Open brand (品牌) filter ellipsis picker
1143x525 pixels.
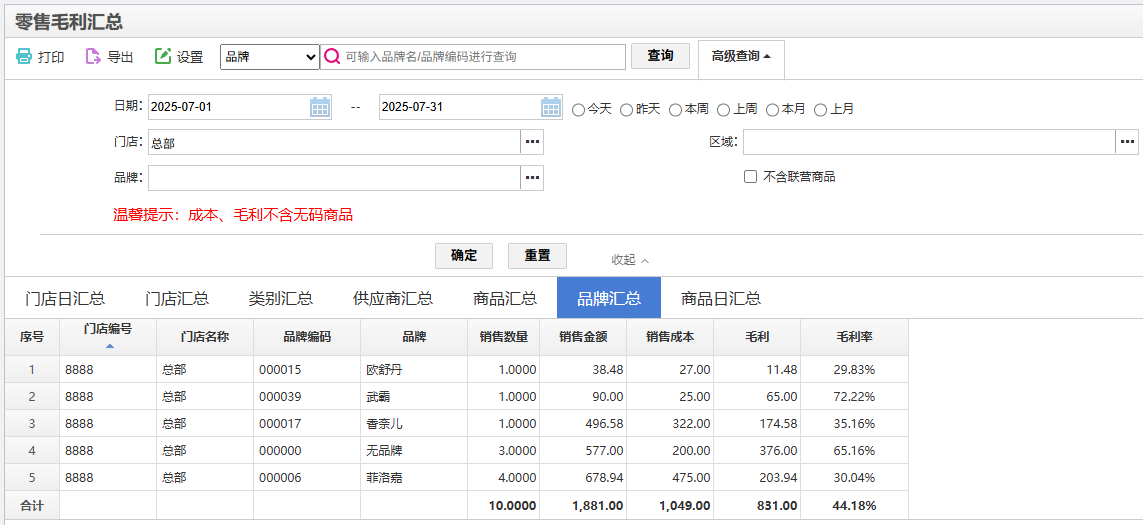(532, 177)
